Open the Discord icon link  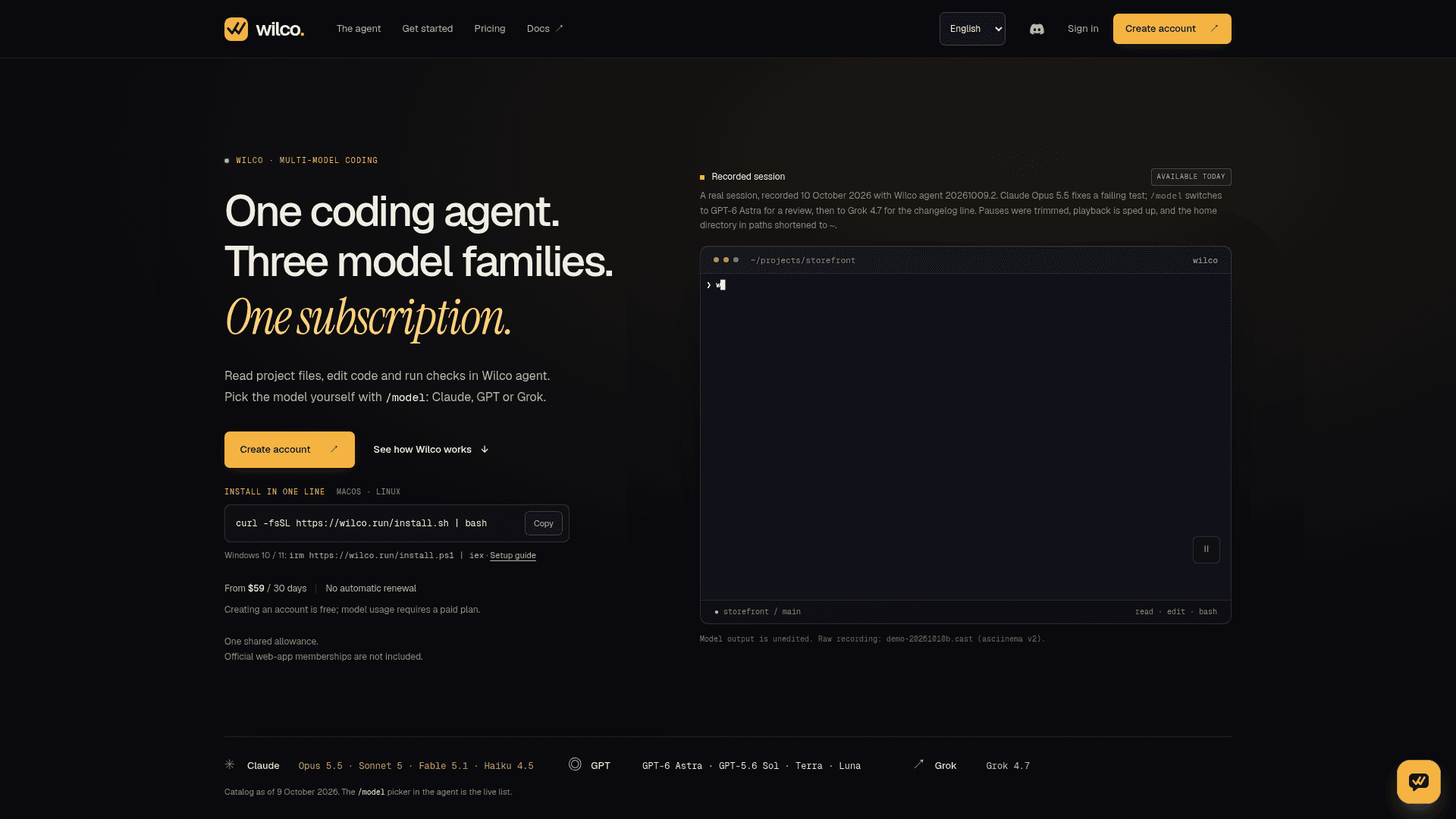click(1037, 29)
